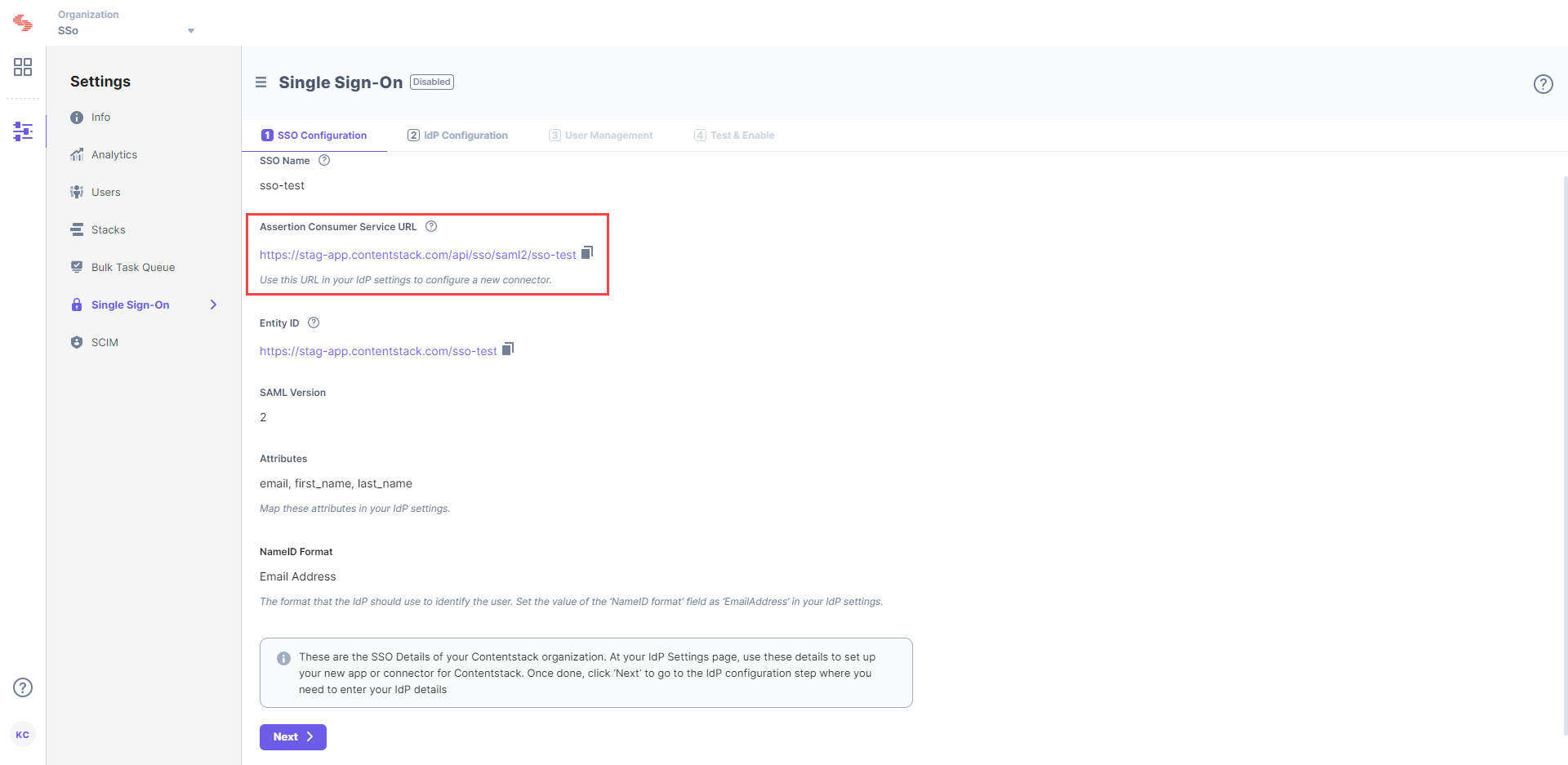Image resolution: width=1568 pixels, height=765 pixels.
Task: Open Stacks settings page
Action: [108, 230]
